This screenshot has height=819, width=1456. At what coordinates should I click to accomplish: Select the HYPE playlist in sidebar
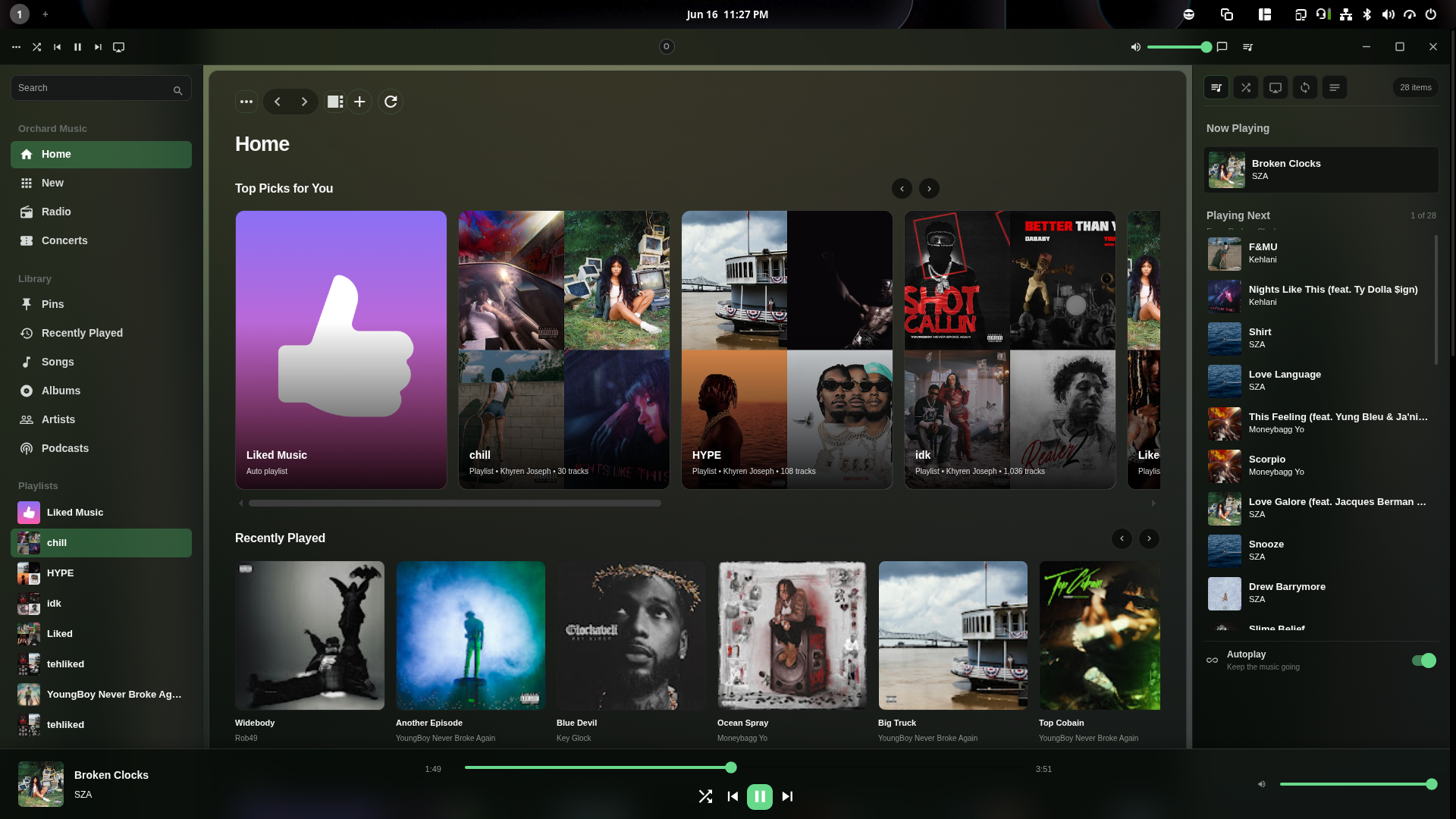click(x=101, y=573)
